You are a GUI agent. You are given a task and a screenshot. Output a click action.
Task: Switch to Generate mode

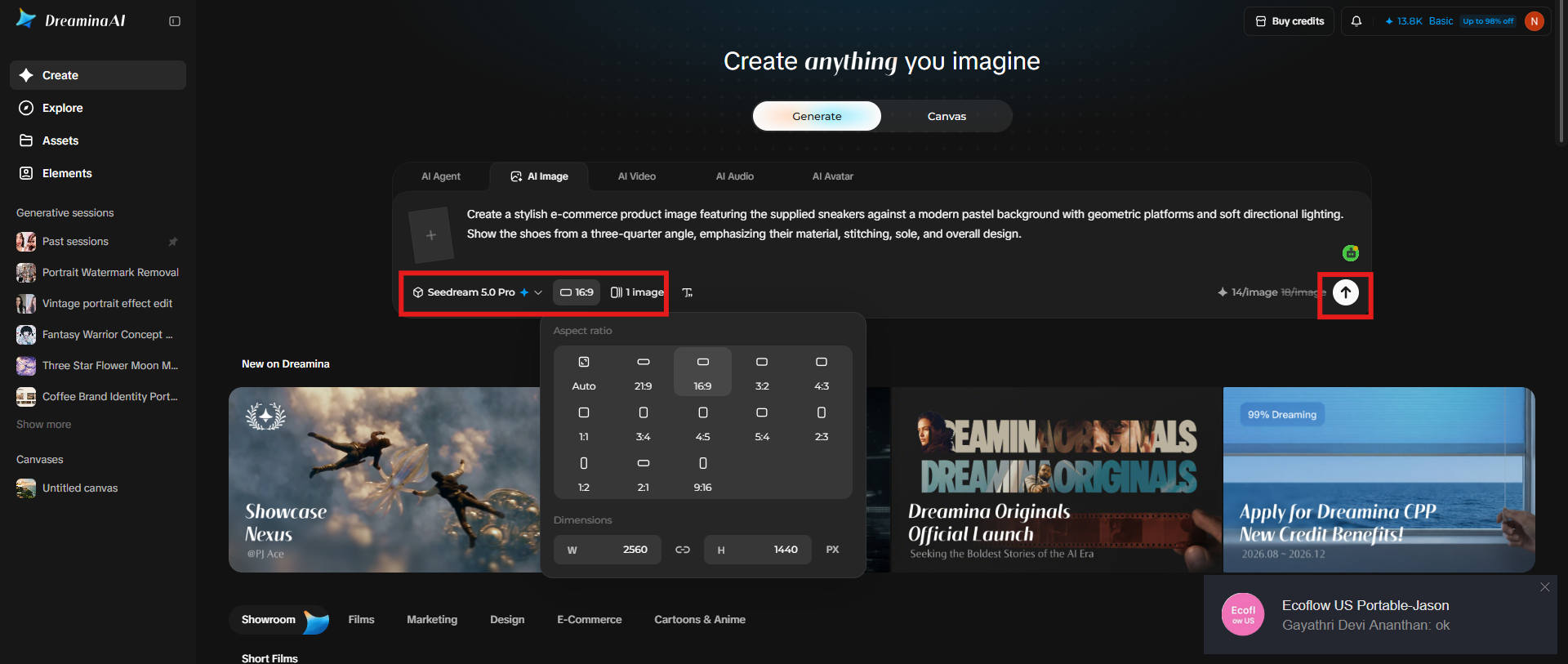[x=817, y=116]
